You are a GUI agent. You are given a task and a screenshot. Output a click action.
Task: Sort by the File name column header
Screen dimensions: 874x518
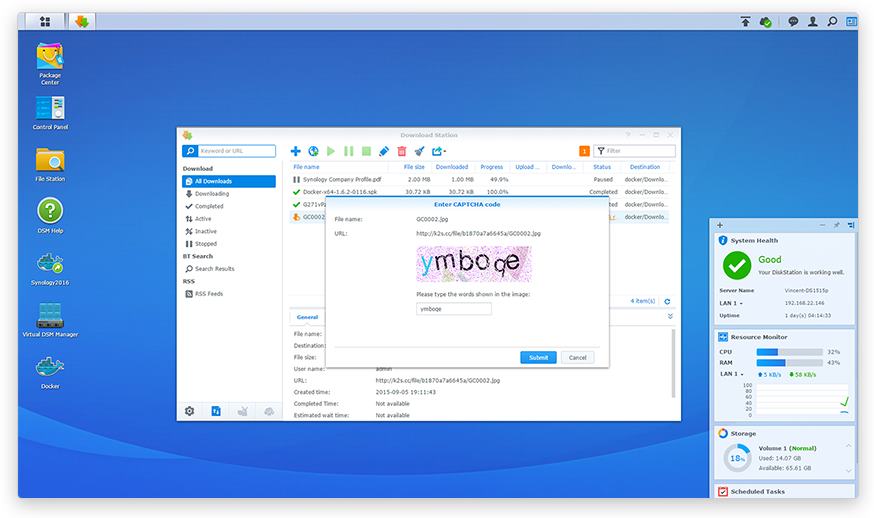point(307,167)
